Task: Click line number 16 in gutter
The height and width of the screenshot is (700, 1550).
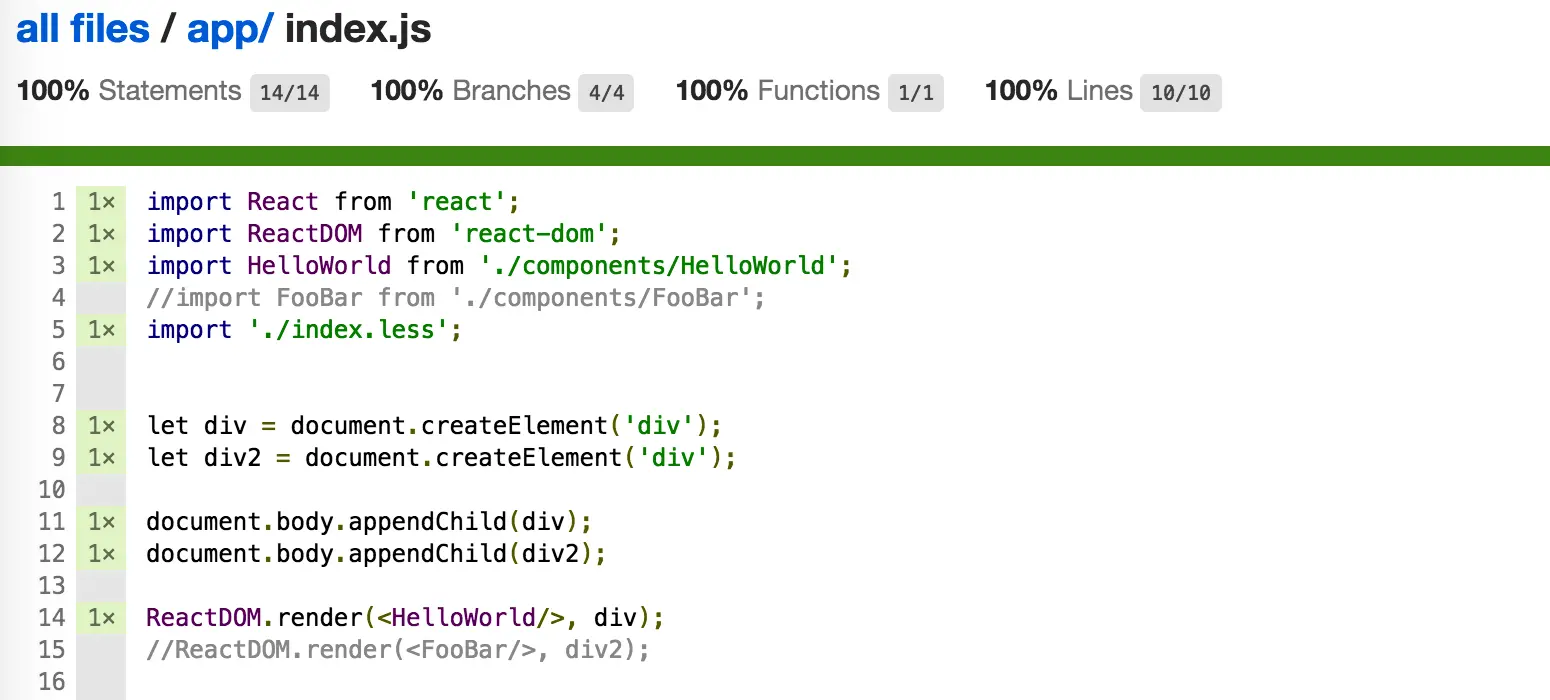Action: coord(51,682)
